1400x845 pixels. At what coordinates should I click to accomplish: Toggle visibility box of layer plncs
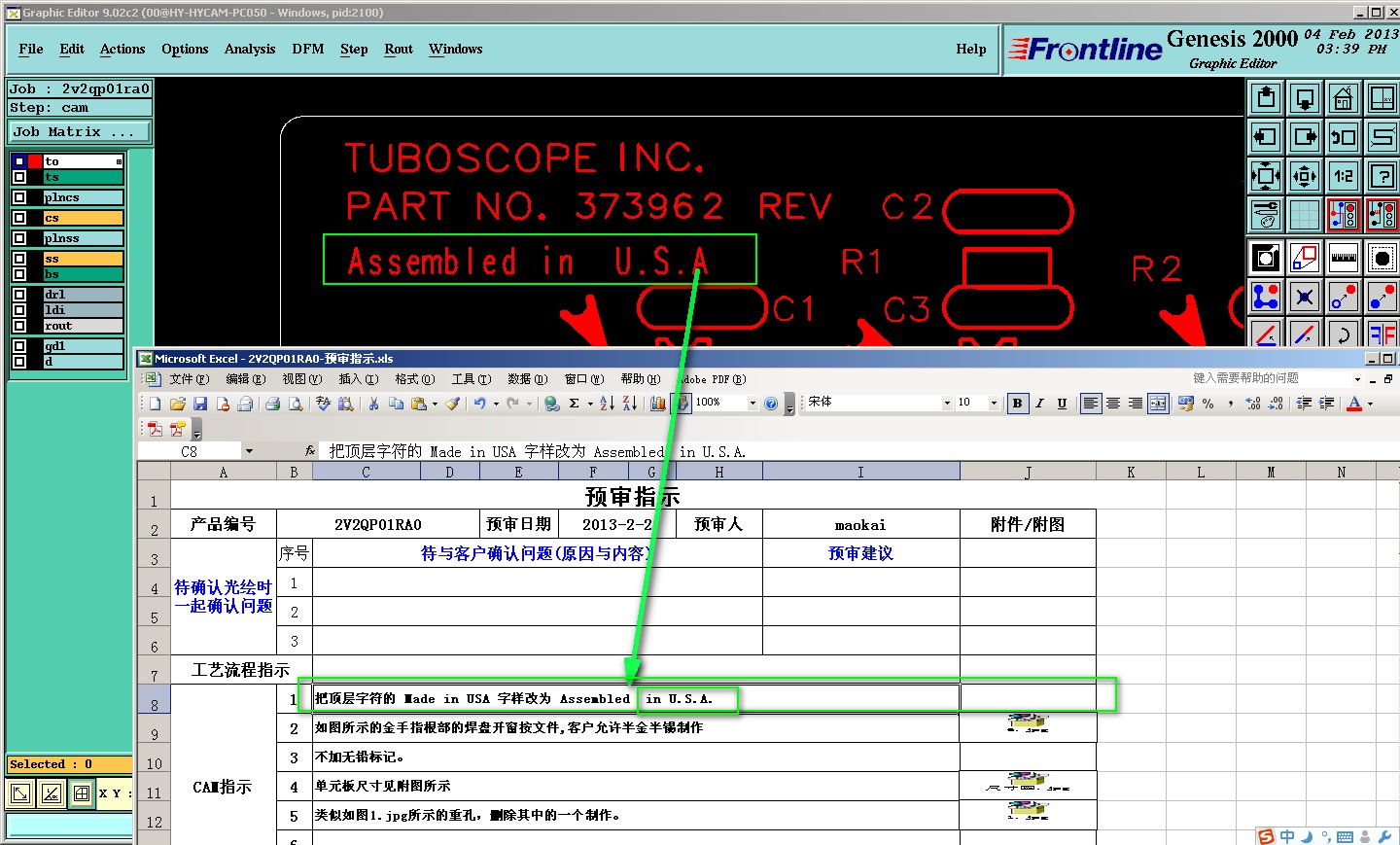coord(19,197)
